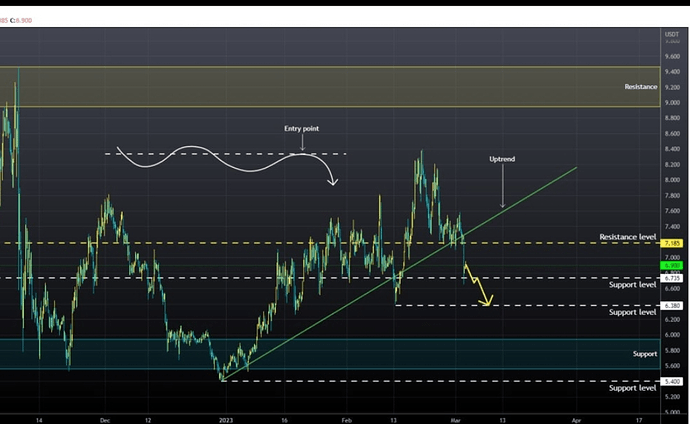Select the yellow Resistance zone rectangle

[x=330, y=87]
